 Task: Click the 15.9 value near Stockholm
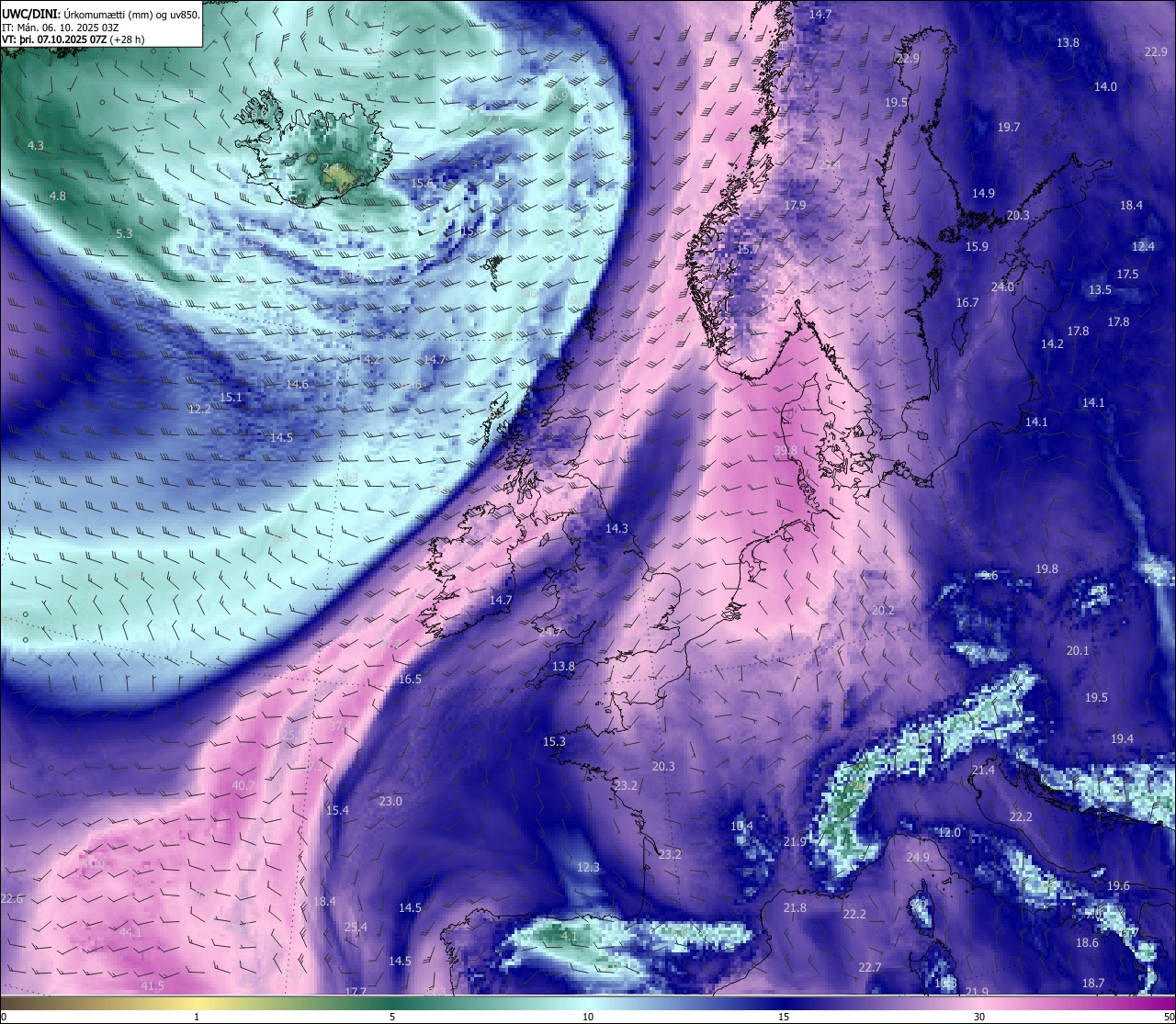(977, 246)
